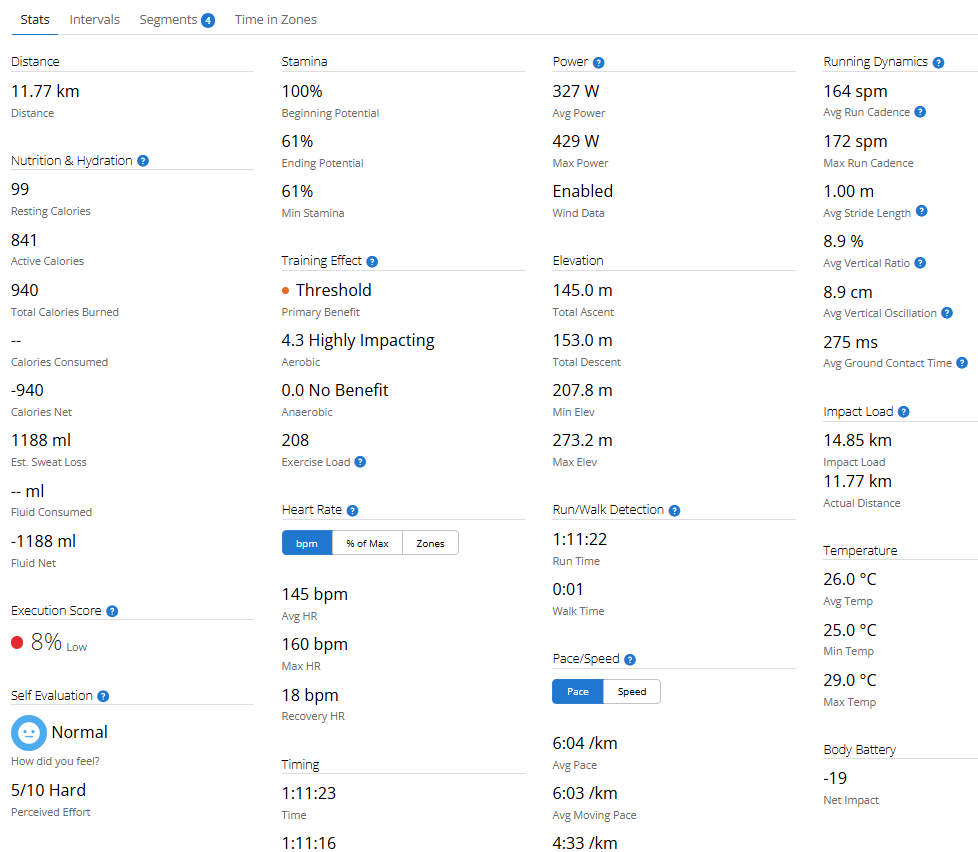Select the bpm heart rate option
Screen dimensions: 978x852
[x=307, y=543]
